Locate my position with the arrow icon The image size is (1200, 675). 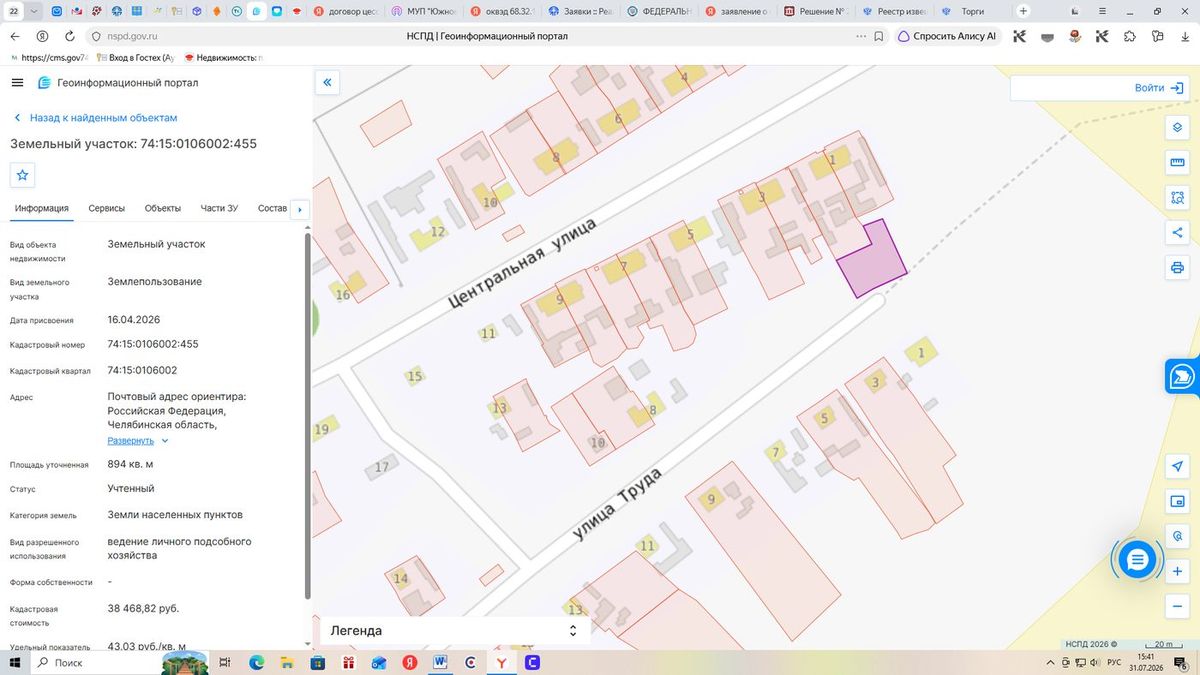pos(1177,467)
